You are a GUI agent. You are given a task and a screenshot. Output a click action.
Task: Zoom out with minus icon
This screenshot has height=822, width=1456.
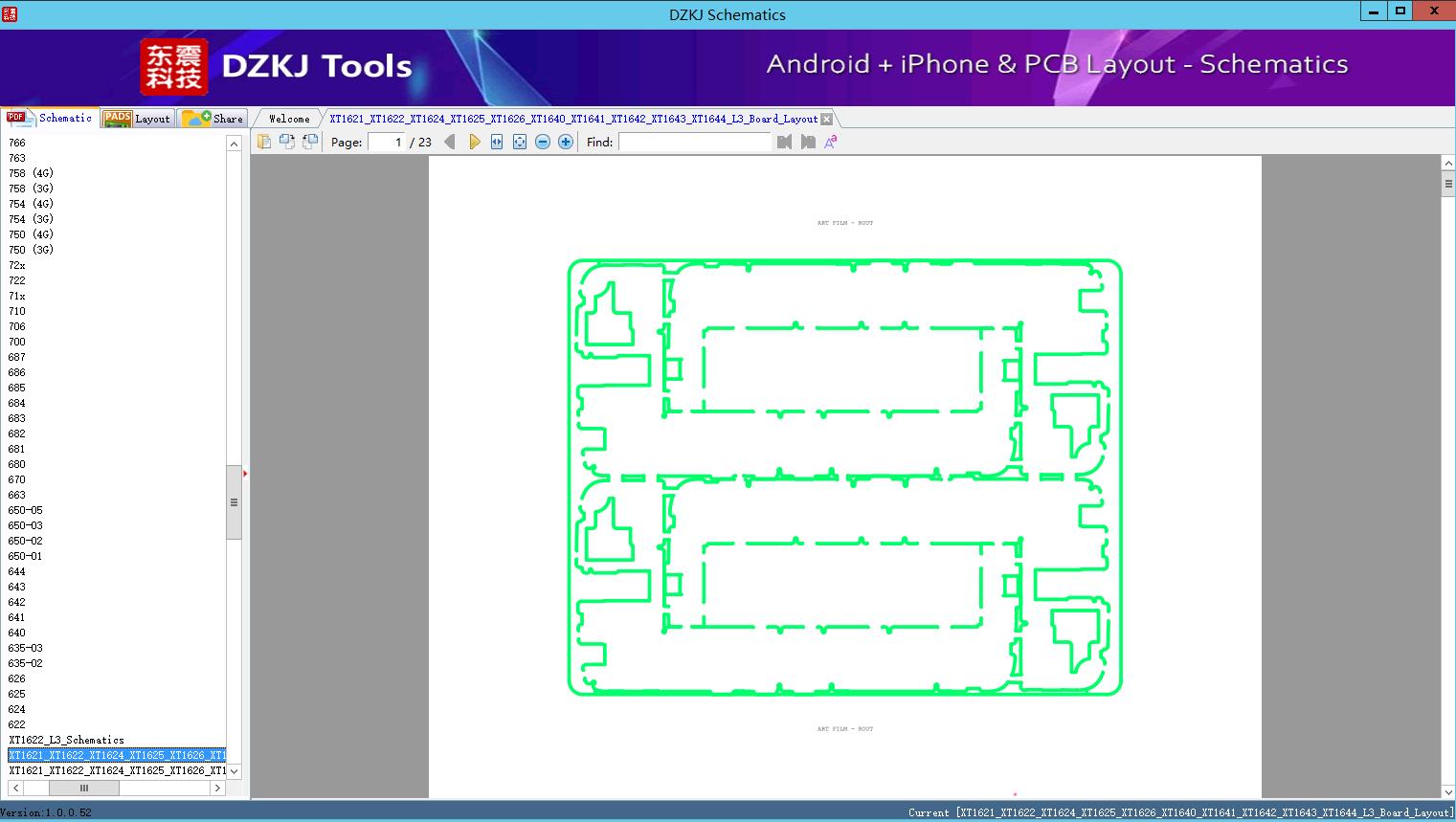(543, 142)
